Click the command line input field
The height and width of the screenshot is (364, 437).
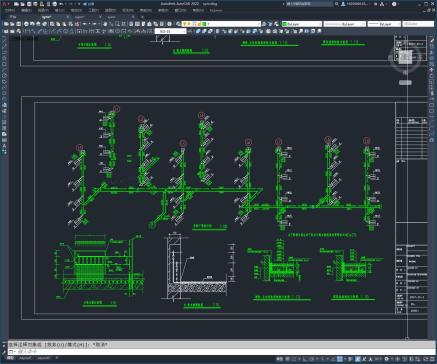[x=222, y=352]
